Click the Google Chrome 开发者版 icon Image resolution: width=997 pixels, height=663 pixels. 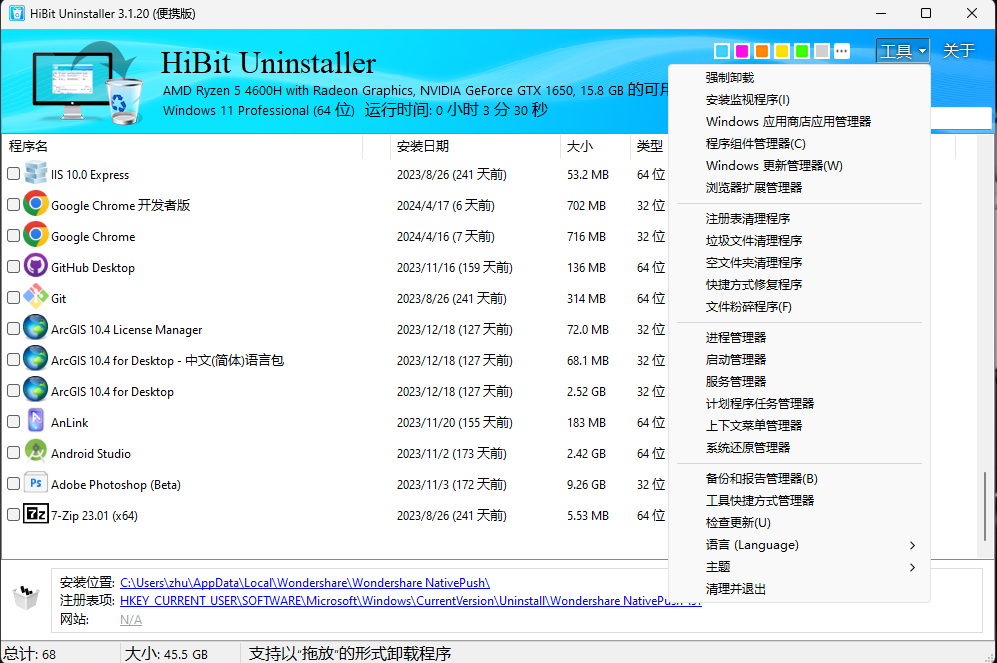point(36,204)
